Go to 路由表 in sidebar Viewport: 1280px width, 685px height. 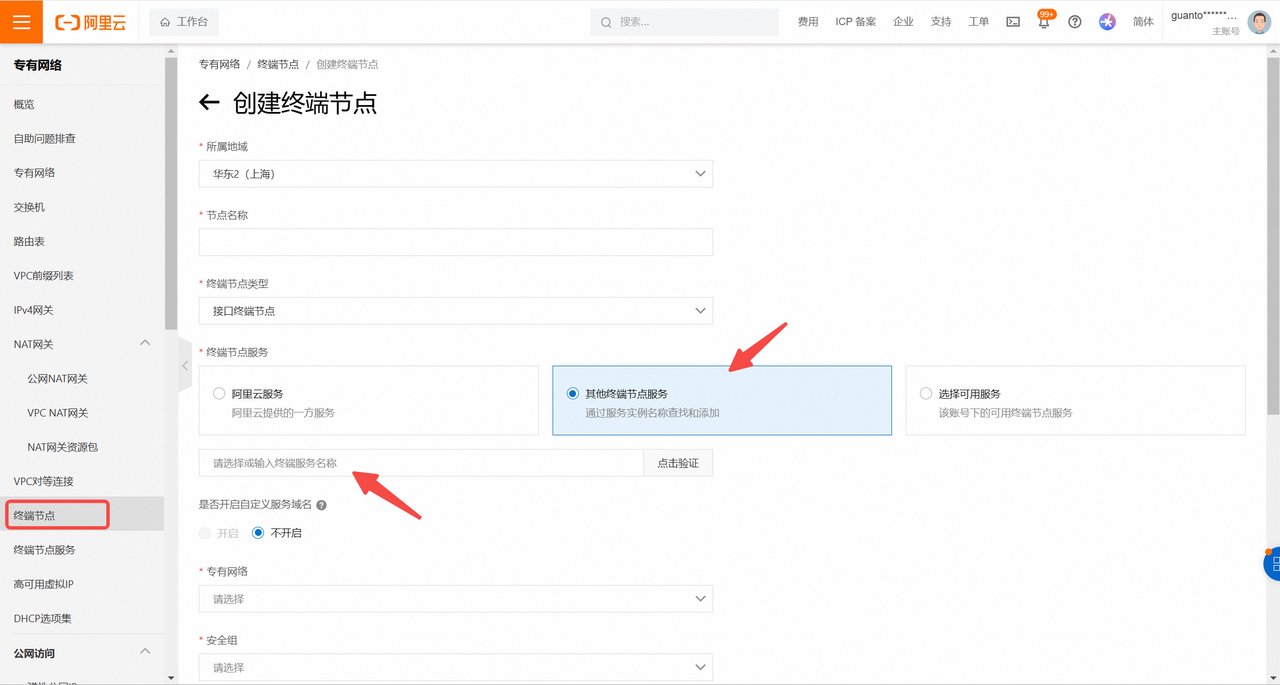tap(29, 241)
